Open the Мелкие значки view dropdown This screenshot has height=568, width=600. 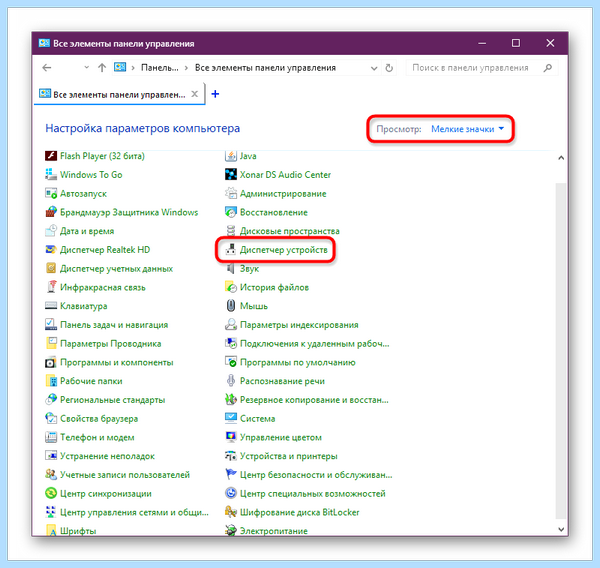468,129
